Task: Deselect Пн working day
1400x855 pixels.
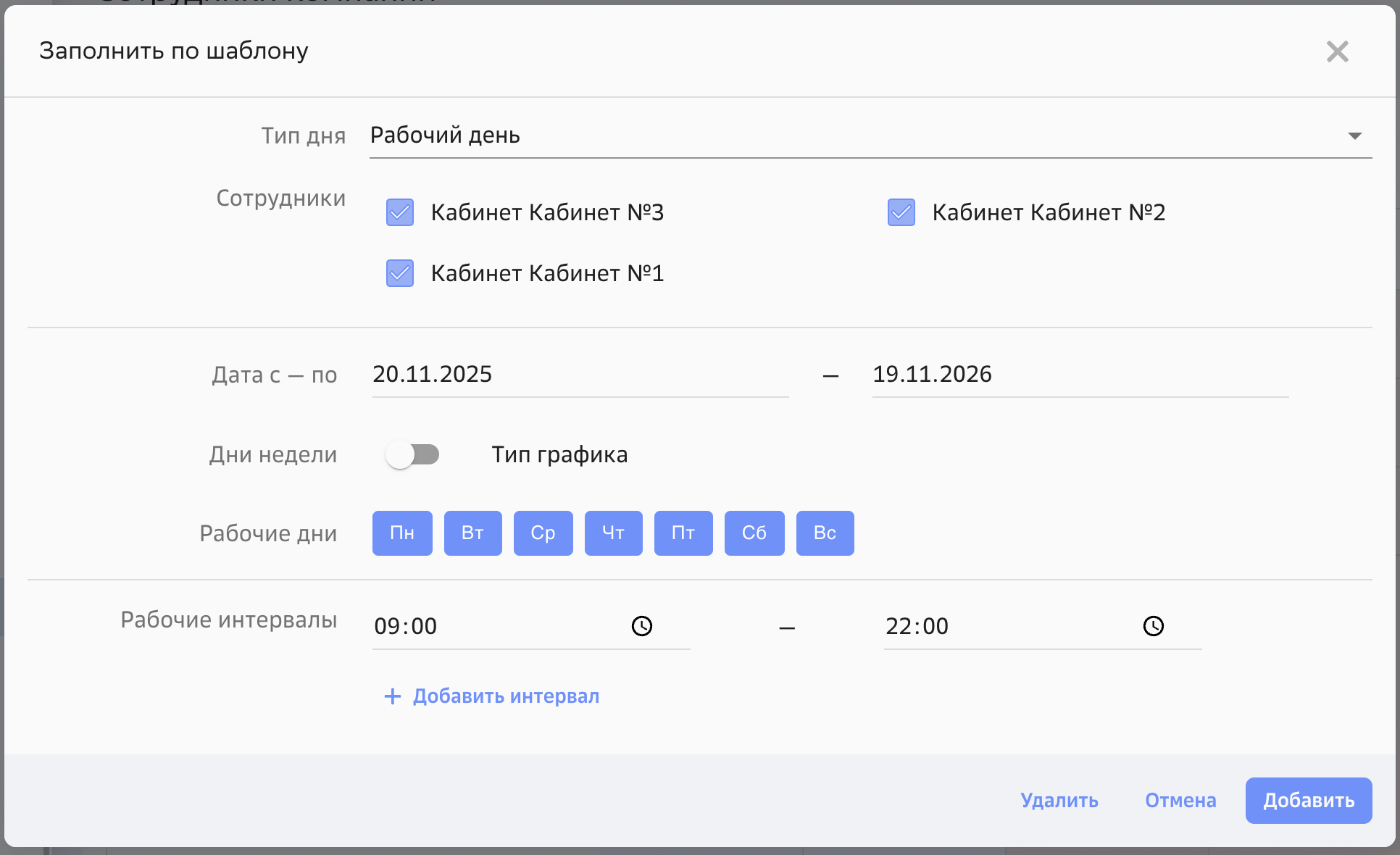Action: [x=402, y=533]
